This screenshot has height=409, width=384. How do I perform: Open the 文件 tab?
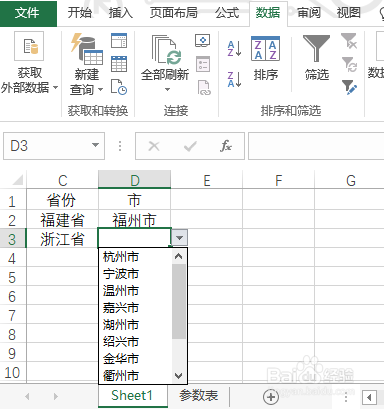(x=27, y=13)
